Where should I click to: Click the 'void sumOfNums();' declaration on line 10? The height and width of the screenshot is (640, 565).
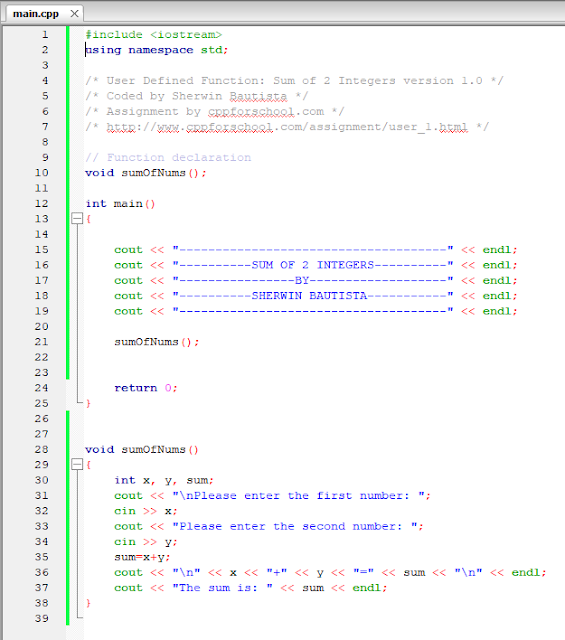(146, 173)
